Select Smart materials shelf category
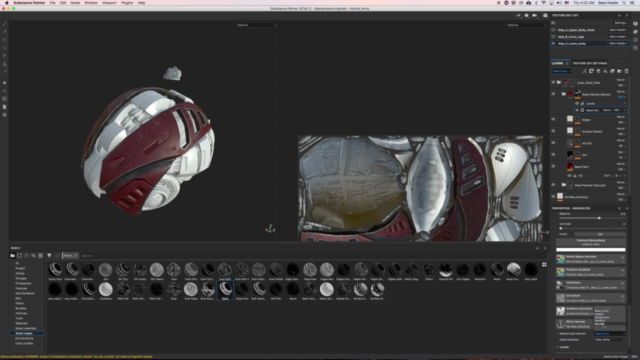 point(25,328)
